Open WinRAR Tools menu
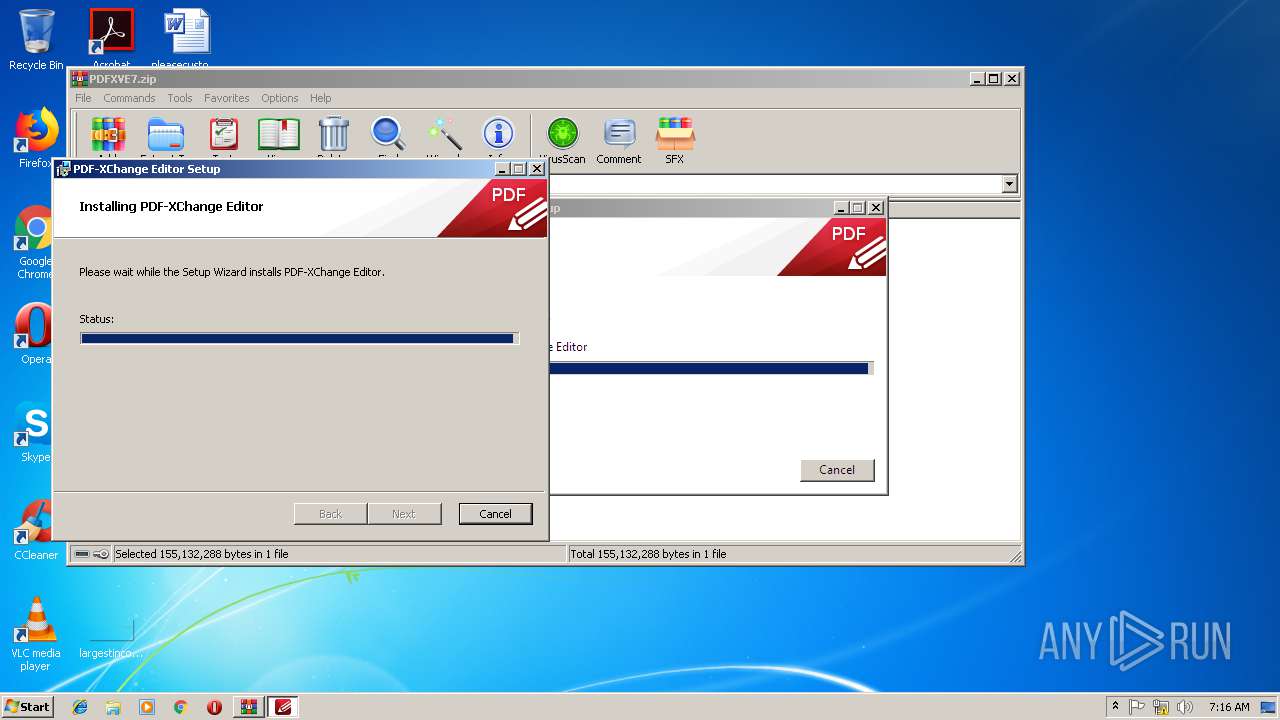Image resolution: width=1280 pixels, height=720 pixels. coord(180,98)
